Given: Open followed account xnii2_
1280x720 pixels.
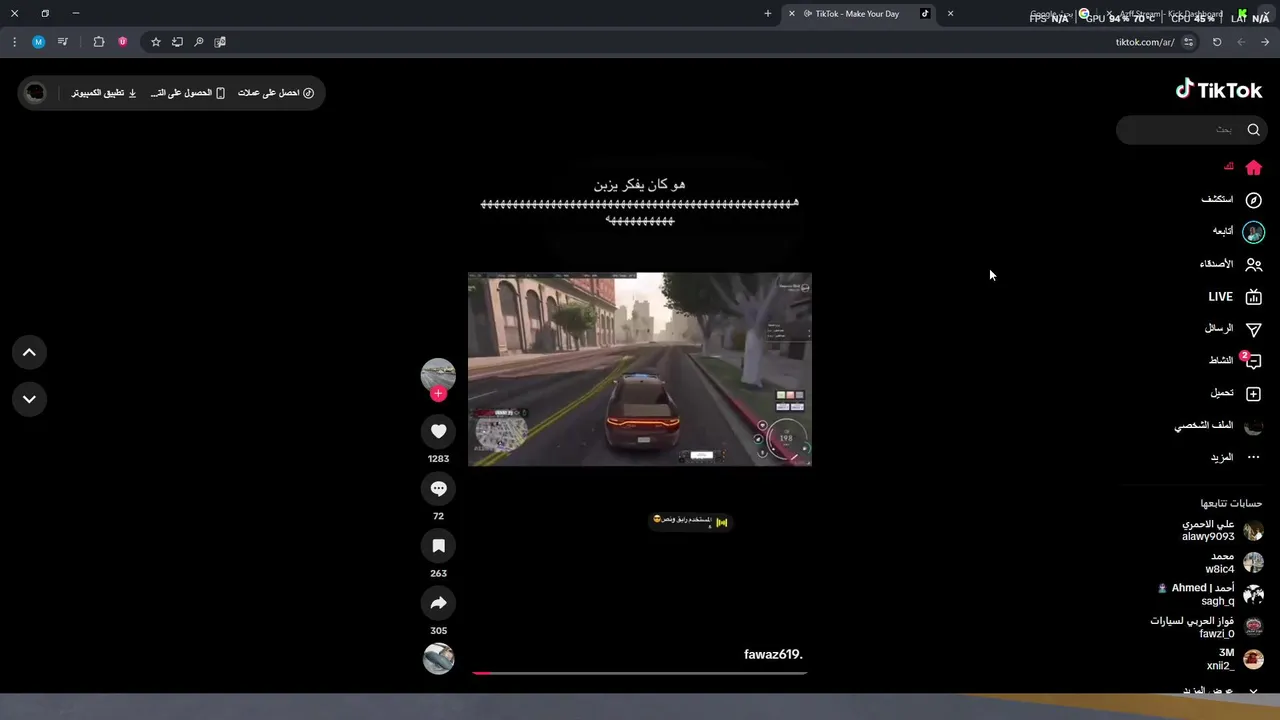Looking at the screenshot, I should tap(1235, 659).
